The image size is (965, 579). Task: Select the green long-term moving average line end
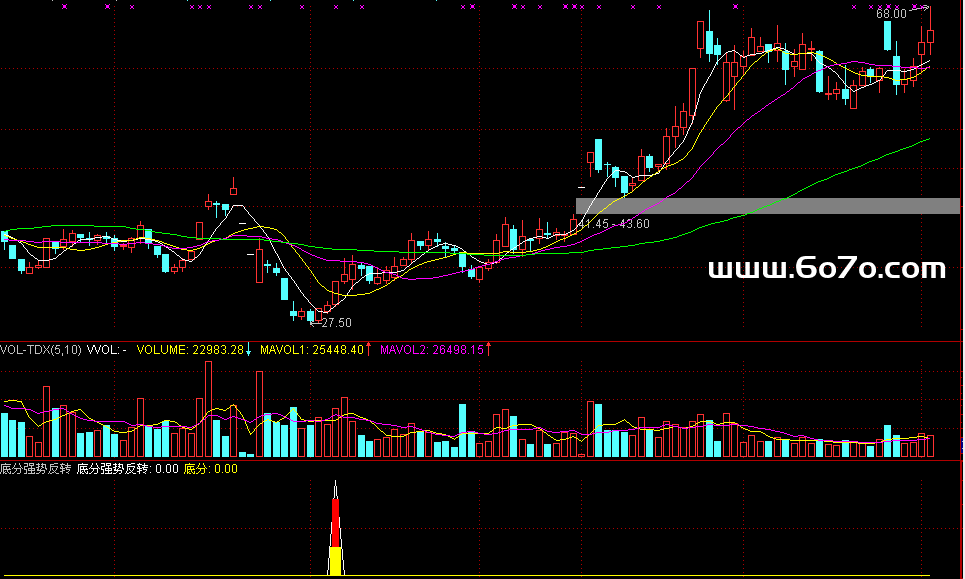(928, 139)
